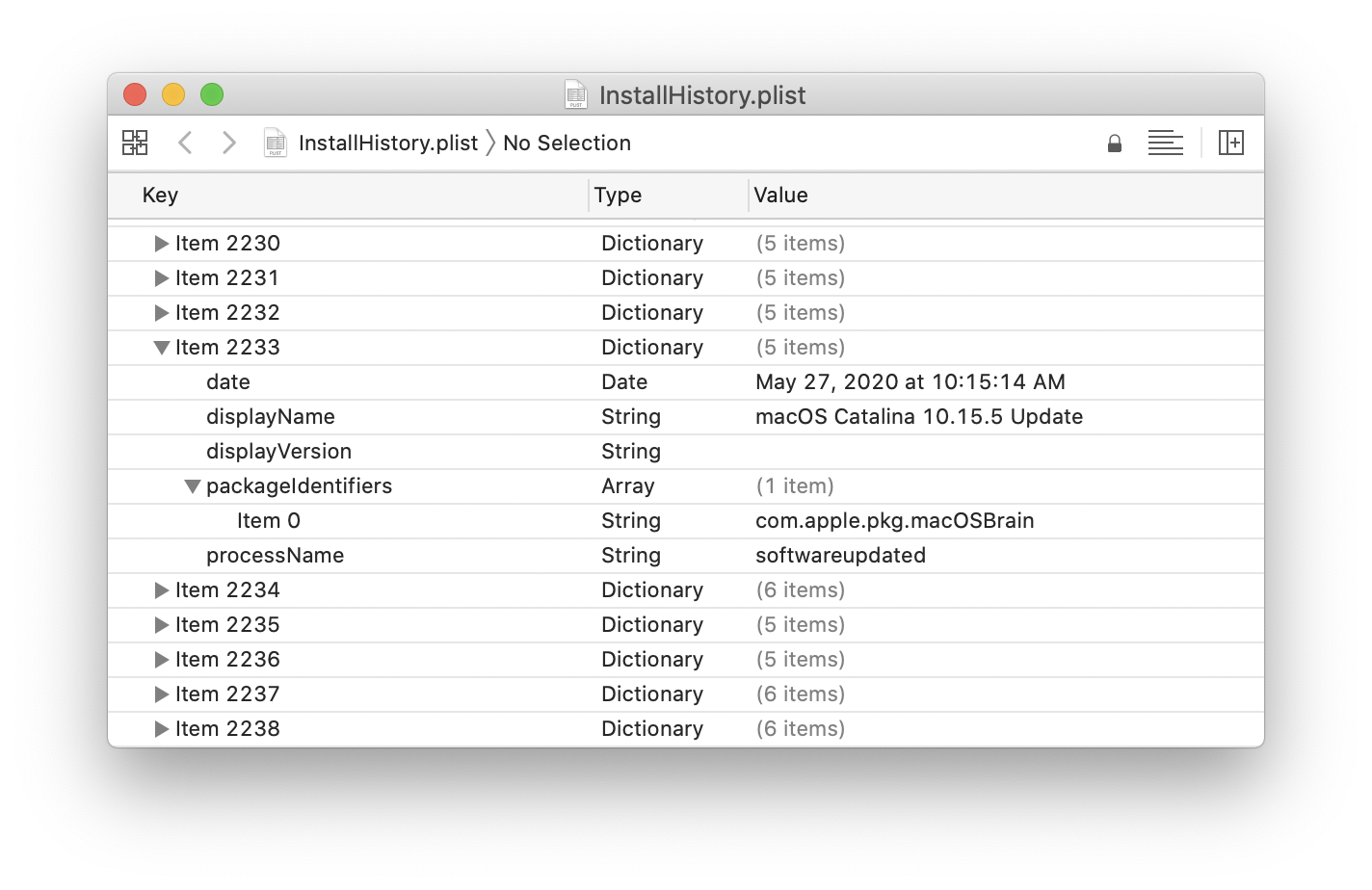Click the Value column header

point(780,195)
